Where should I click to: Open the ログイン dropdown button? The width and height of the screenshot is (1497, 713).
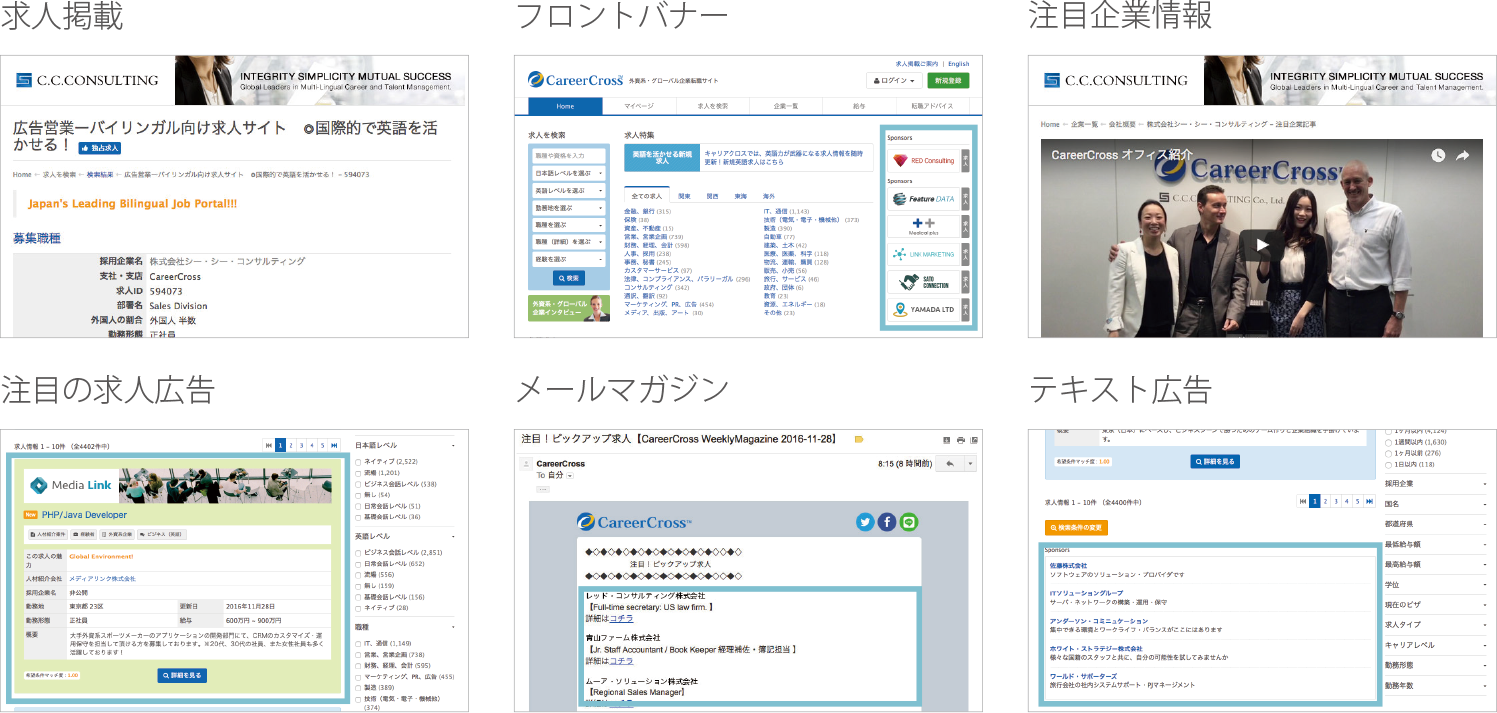click(x=894, y=81)
